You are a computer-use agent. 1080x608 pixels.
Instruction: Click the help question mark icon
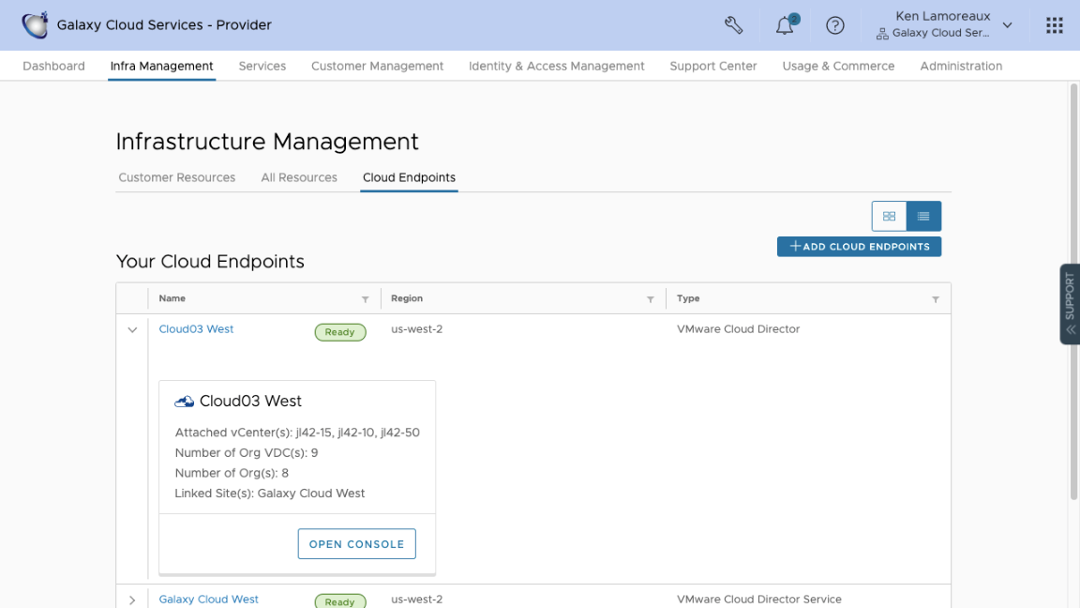coord(835,25)
